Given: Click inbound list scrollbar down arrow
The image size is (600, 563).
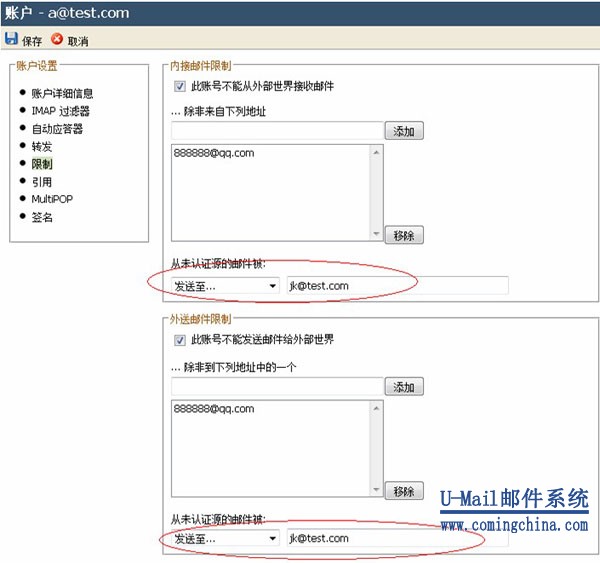Looking at the screenshot, I should (377, 233).
